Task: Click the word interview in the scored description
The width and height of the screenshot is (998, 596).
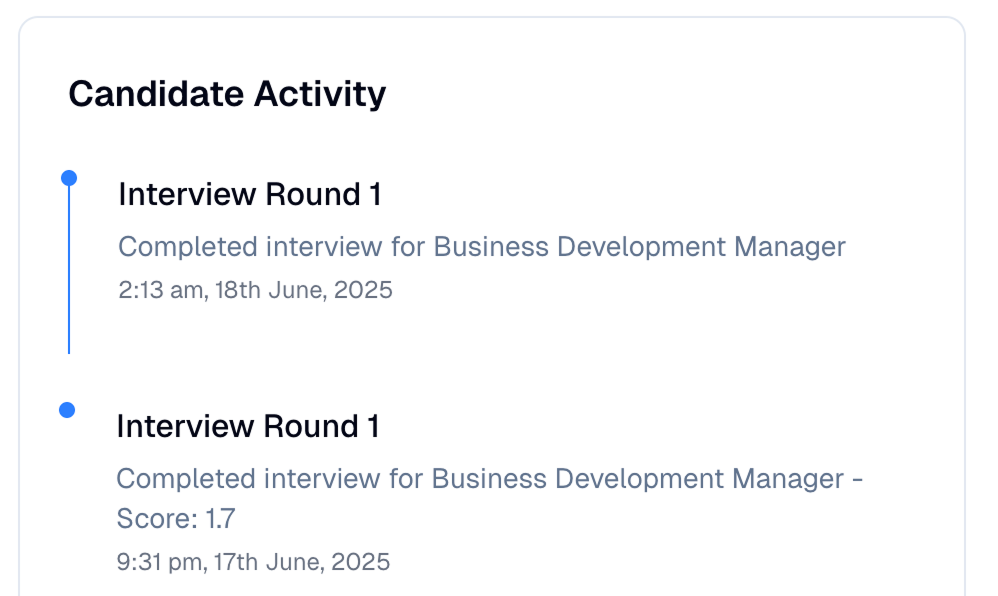Action: (322, 479)
